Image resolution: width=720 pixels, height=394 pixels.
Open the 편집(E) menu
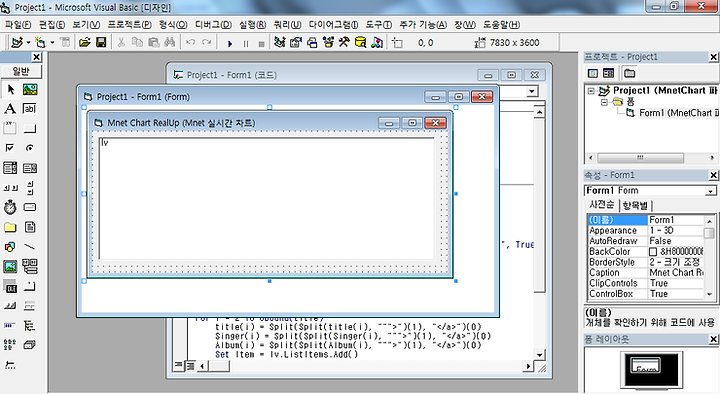click(x=52, y=25)
